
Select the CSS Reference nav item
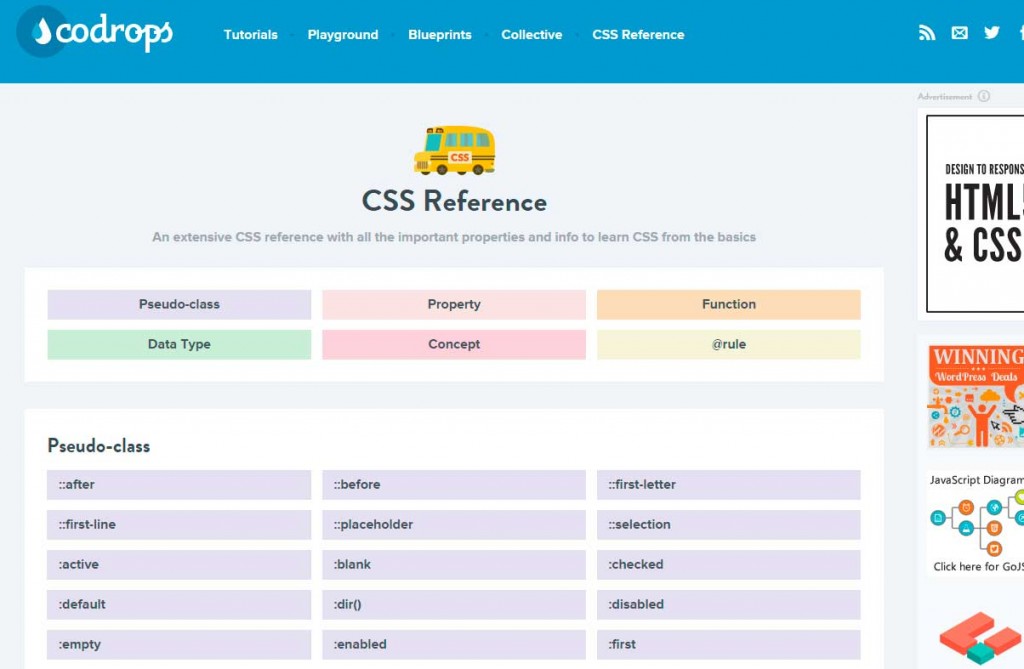tap(638, 34)
